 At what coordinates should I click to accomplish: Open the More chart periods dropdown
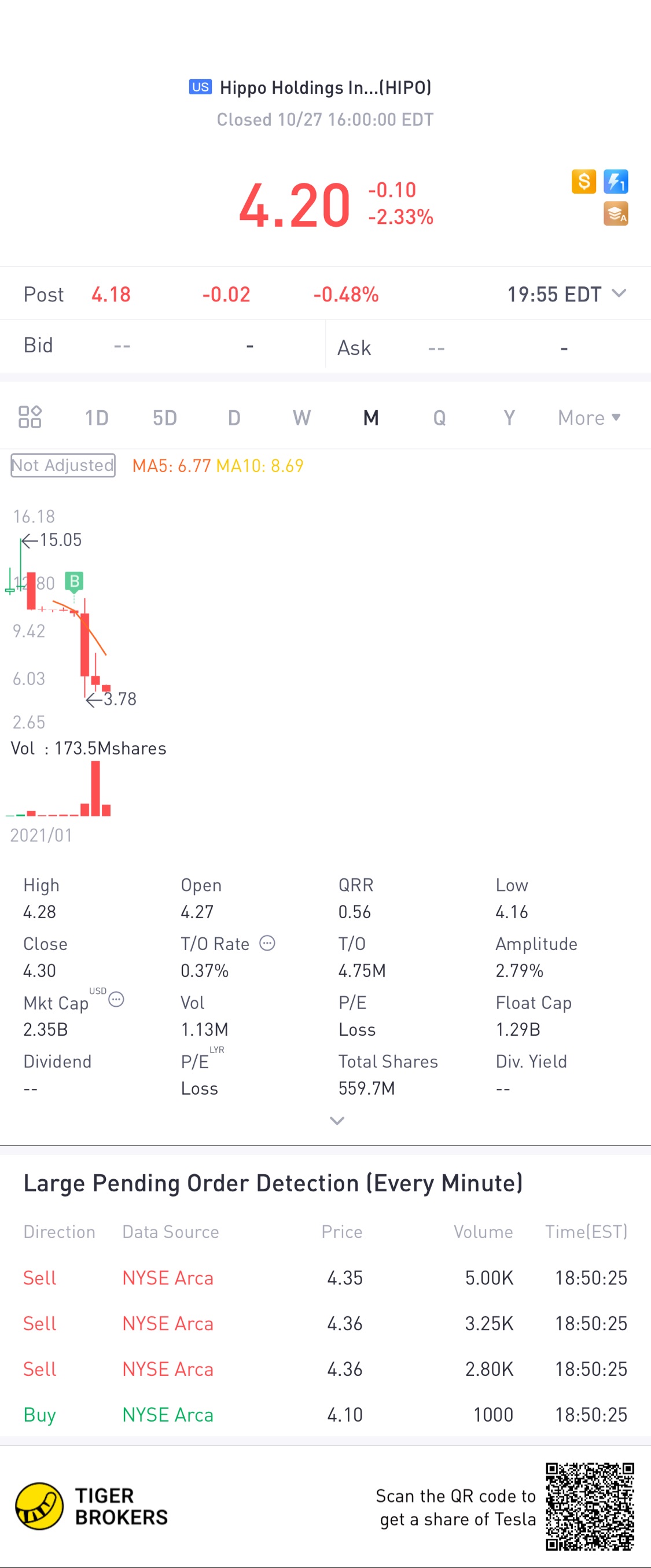pos(589,418)
